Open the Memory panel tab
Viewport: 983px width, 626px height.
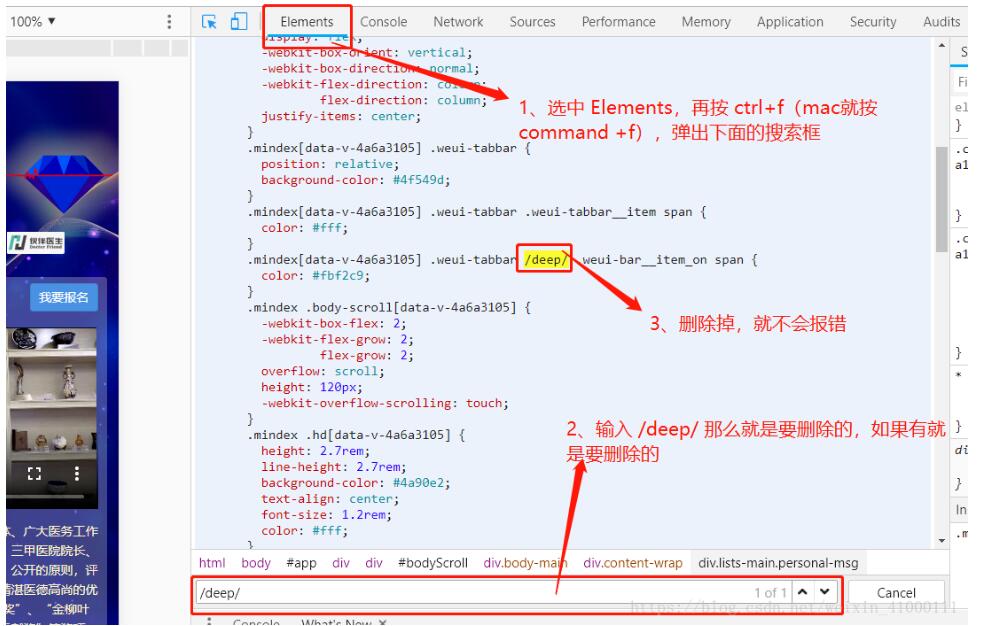[x=706, y=21]
